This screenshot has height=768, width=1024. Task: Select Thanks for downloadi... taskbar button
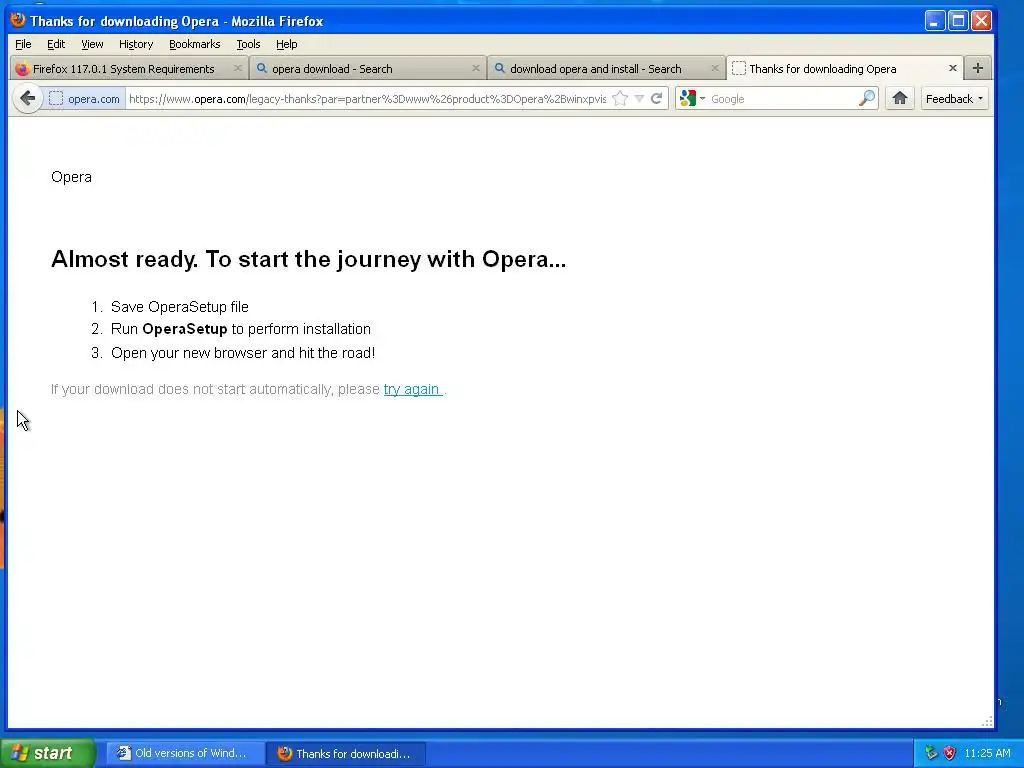(346, 753)
